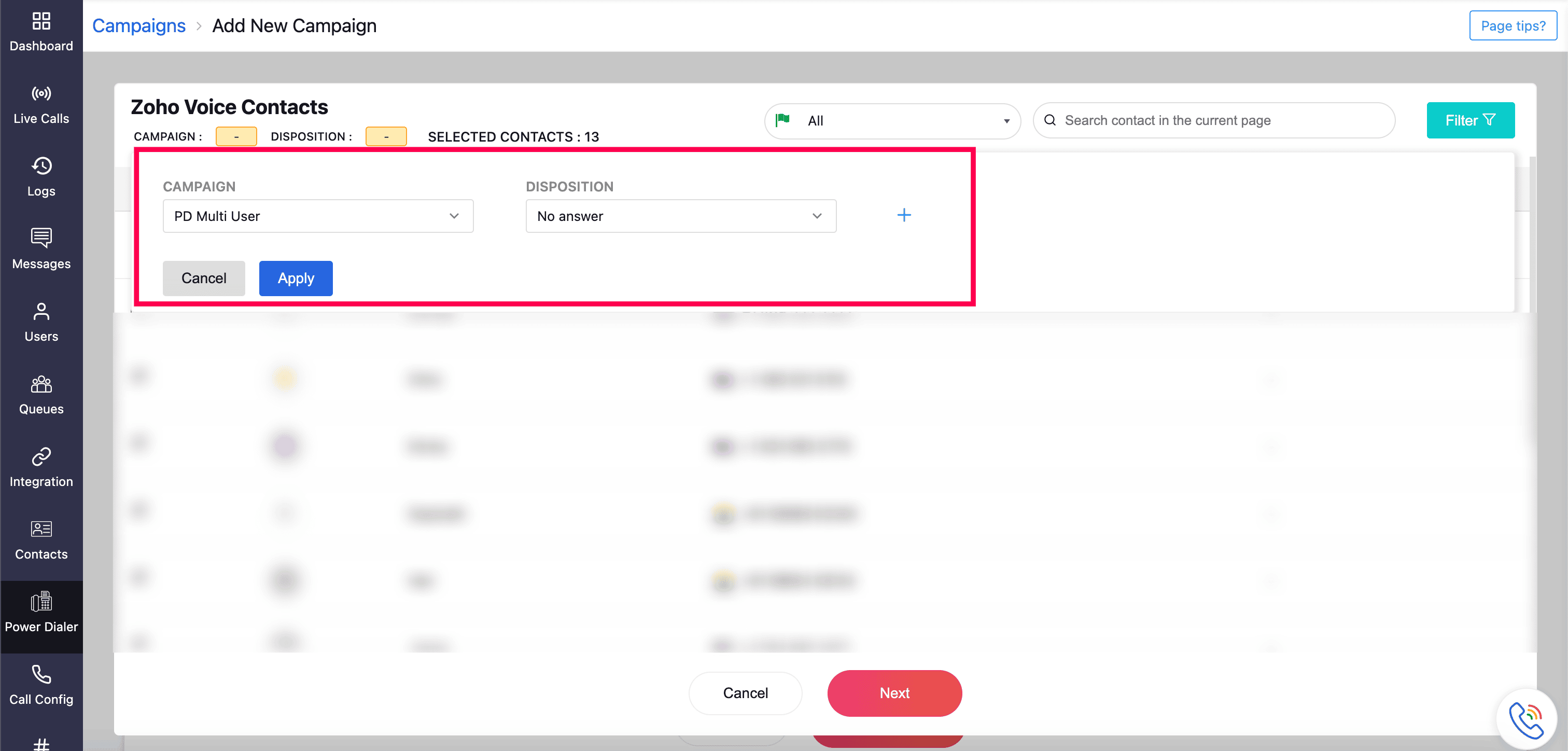
Task: Select the Users sidebar icon
Action: click(x=41, y=312)
